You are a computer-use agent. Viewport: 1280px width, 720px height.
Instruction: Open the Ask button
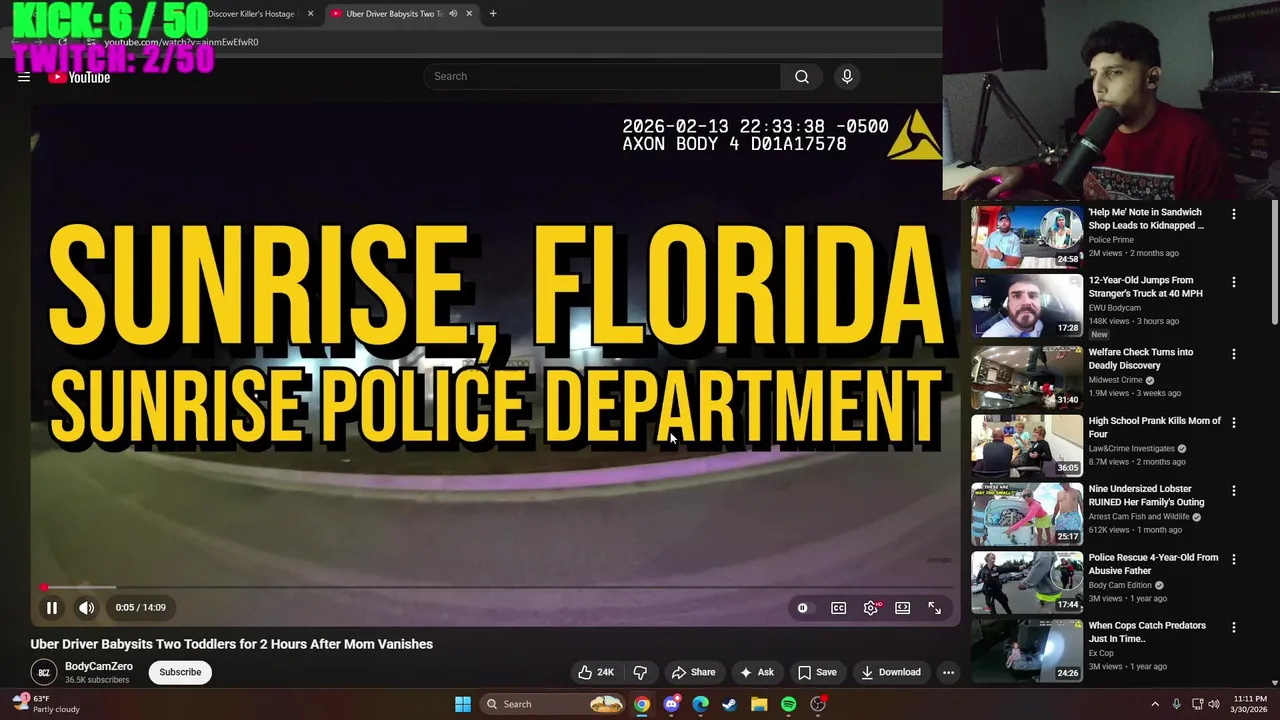tap(757, 672)
